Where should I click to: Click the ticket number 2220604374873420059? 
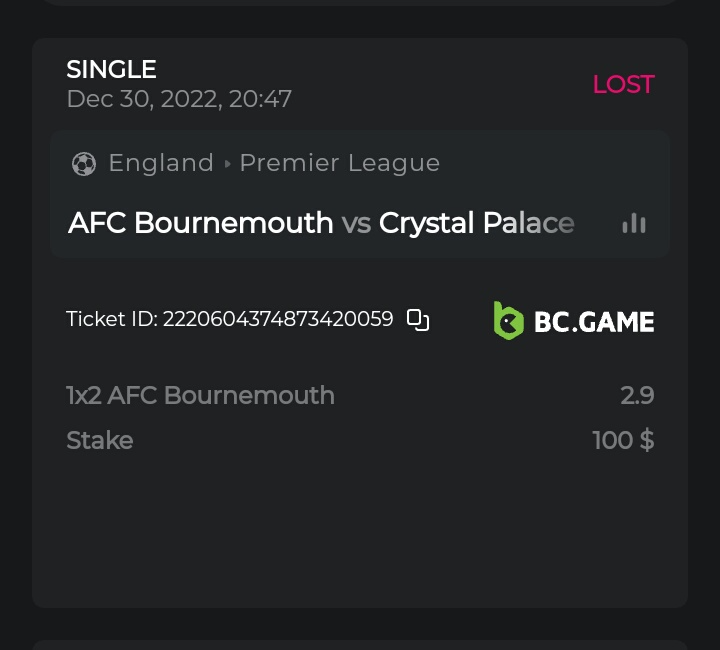click(278, 320)
